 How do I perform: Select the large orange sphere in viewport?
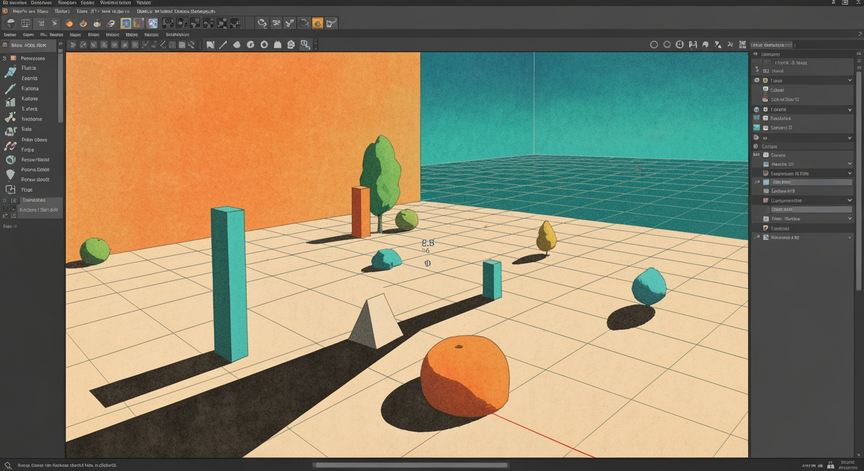(465, 375)
